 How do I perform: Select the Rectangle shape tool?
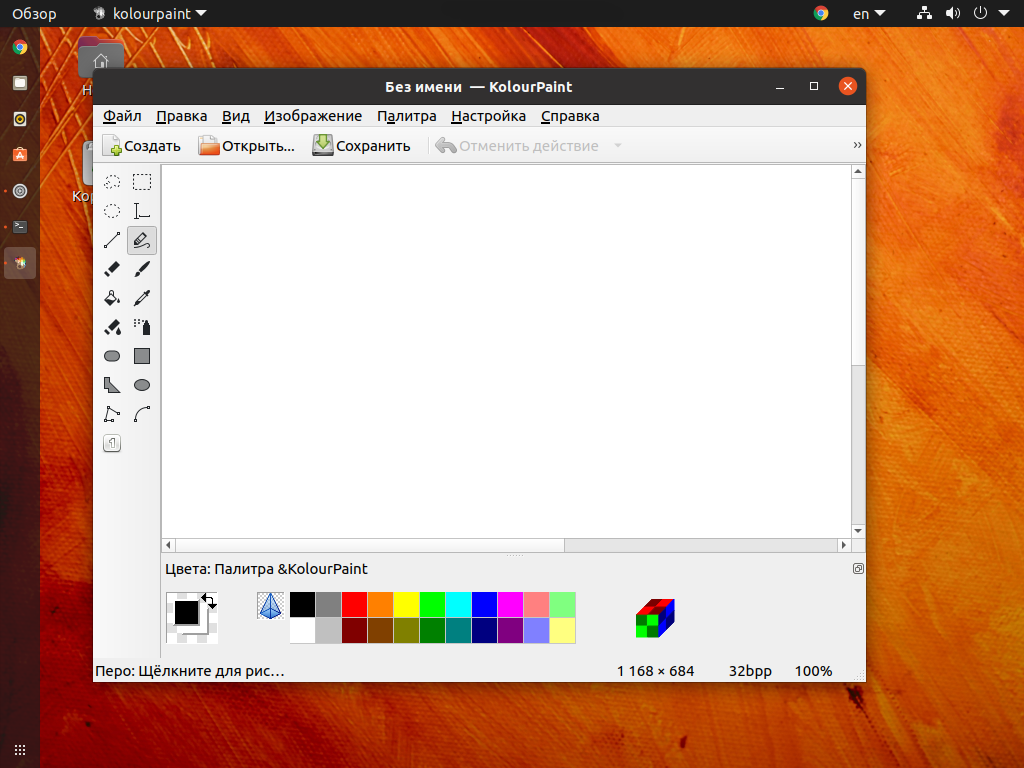142,356
